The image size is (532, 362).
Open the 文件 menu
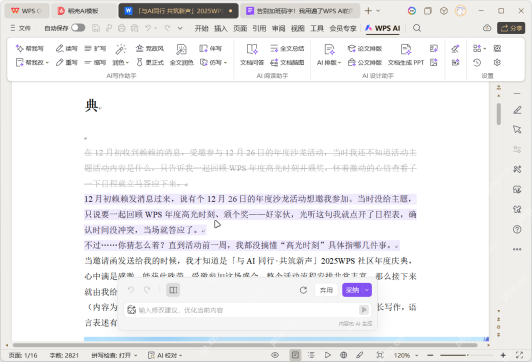point(20,28)
